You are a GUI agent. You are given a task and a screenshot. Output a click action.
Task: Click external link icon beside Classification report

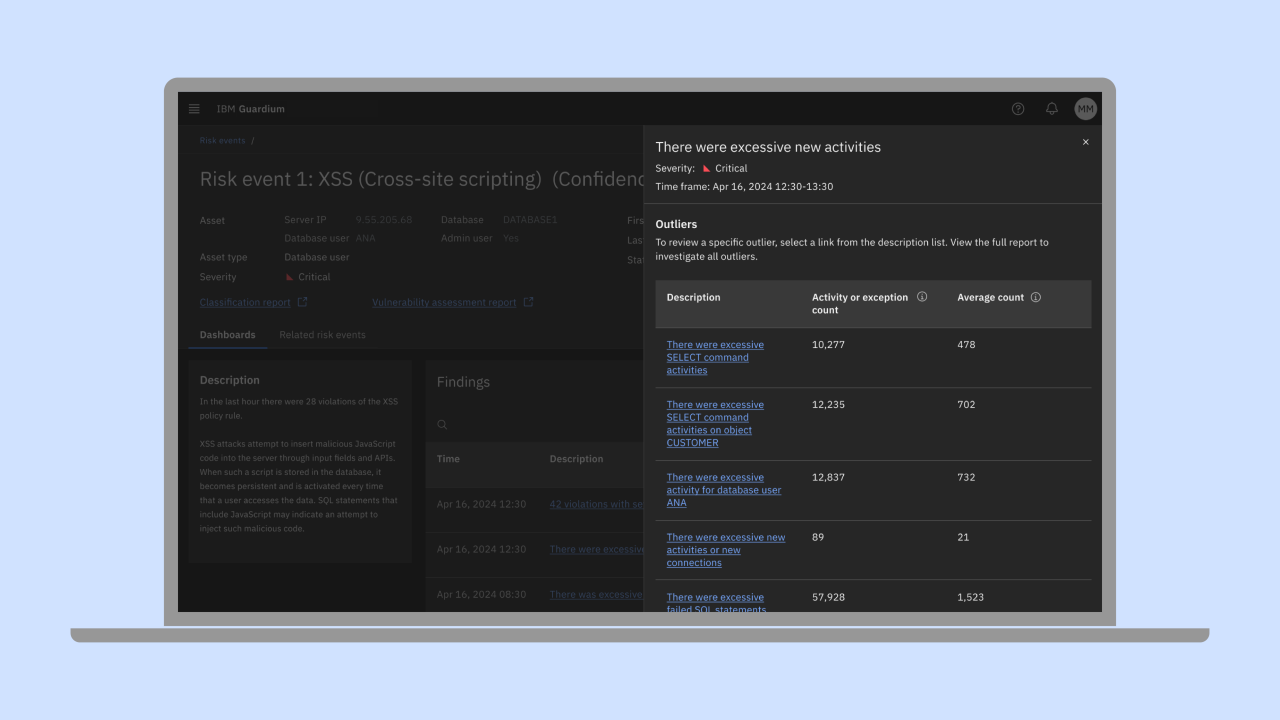(303, 302)
